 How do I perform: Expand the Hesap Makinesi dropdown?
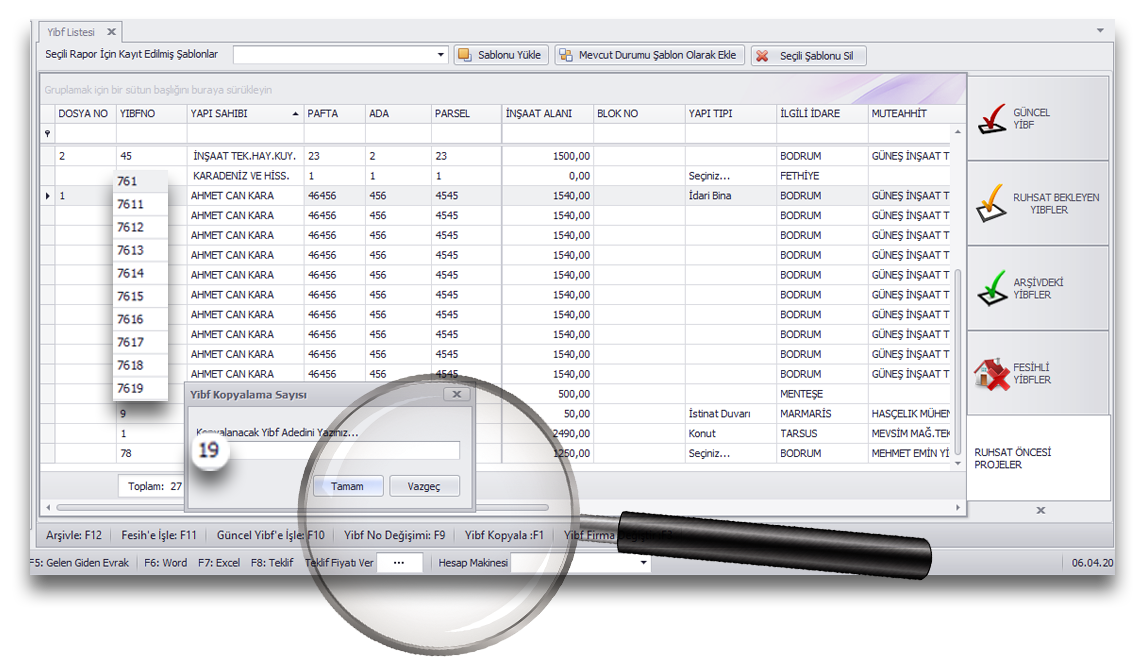pyautogui.click(x=644, y=563)
